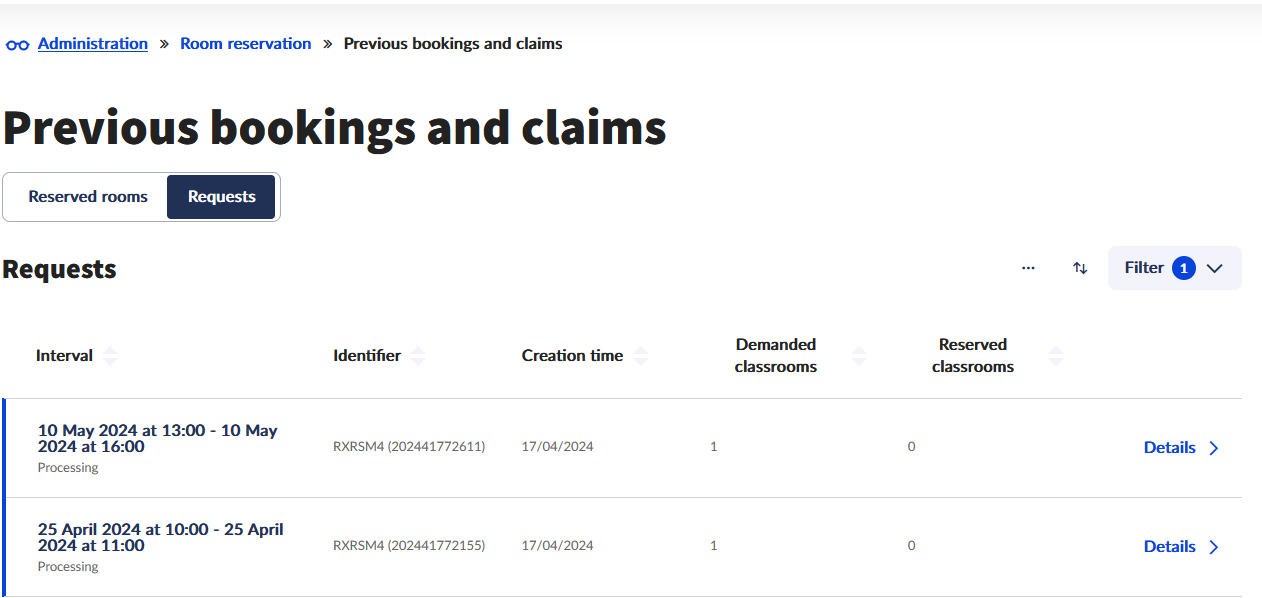Select the 10 May 2024 request row
1262x598 pixels.
tap(157, 439)
